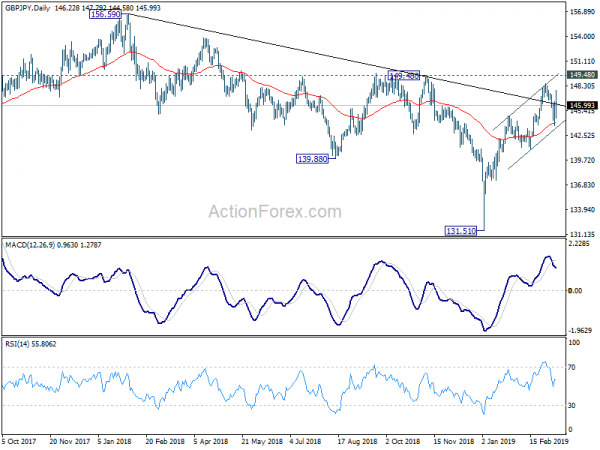Click the 149.480 resistance price label
Screen dimensions: 600x450
(x=404, y=75)
